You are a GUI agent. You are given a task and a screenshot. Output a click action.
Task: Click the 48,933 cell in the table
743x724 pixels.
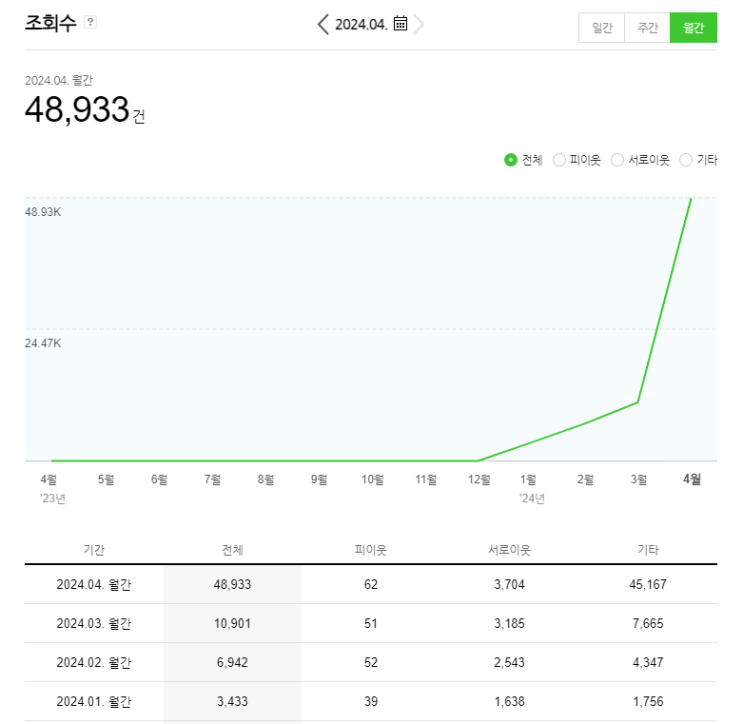[x=232, y=584]
